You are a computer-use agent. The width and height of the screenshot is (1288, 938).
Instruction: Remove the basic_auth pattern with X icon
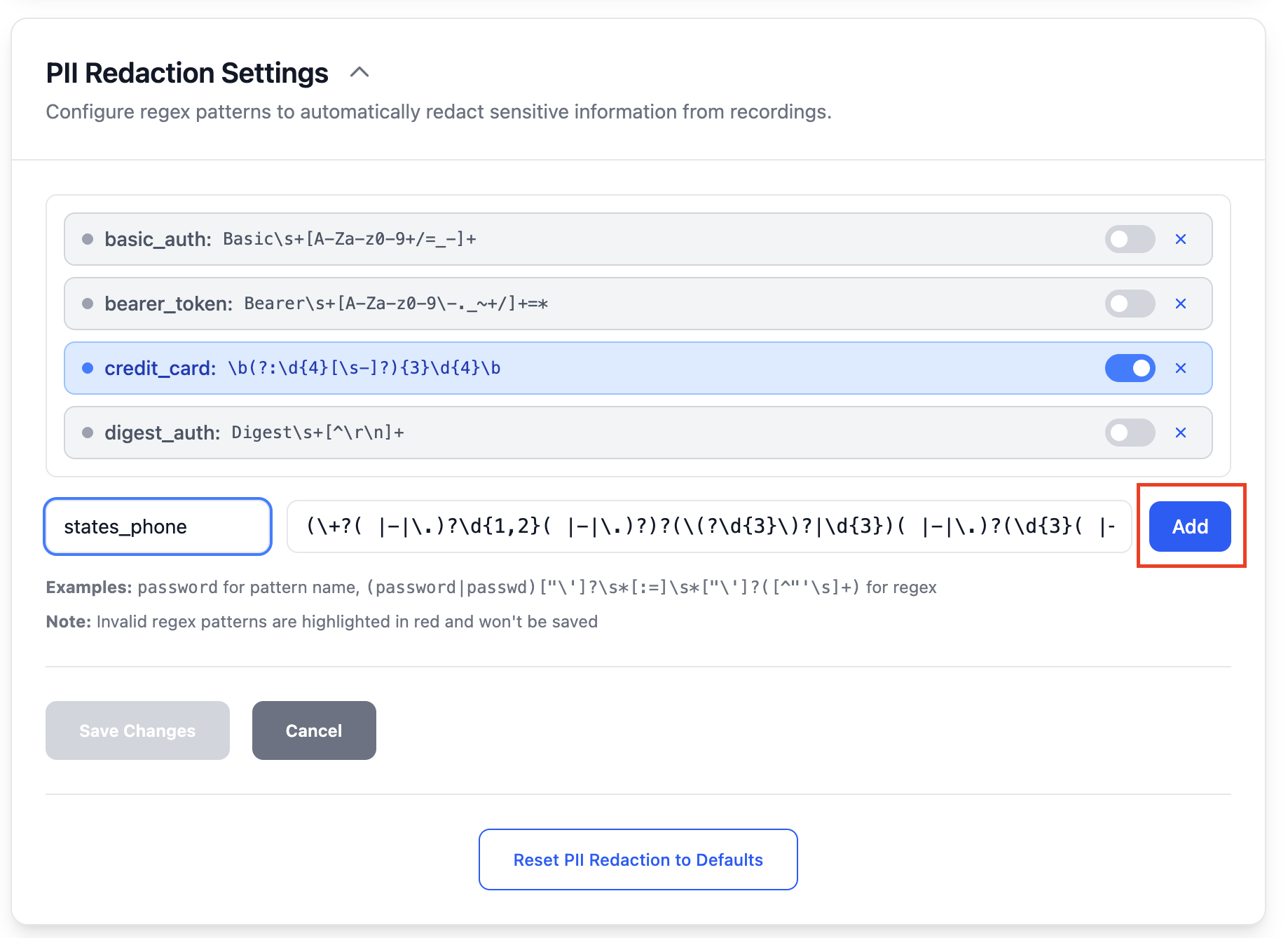click(1181, 239)
